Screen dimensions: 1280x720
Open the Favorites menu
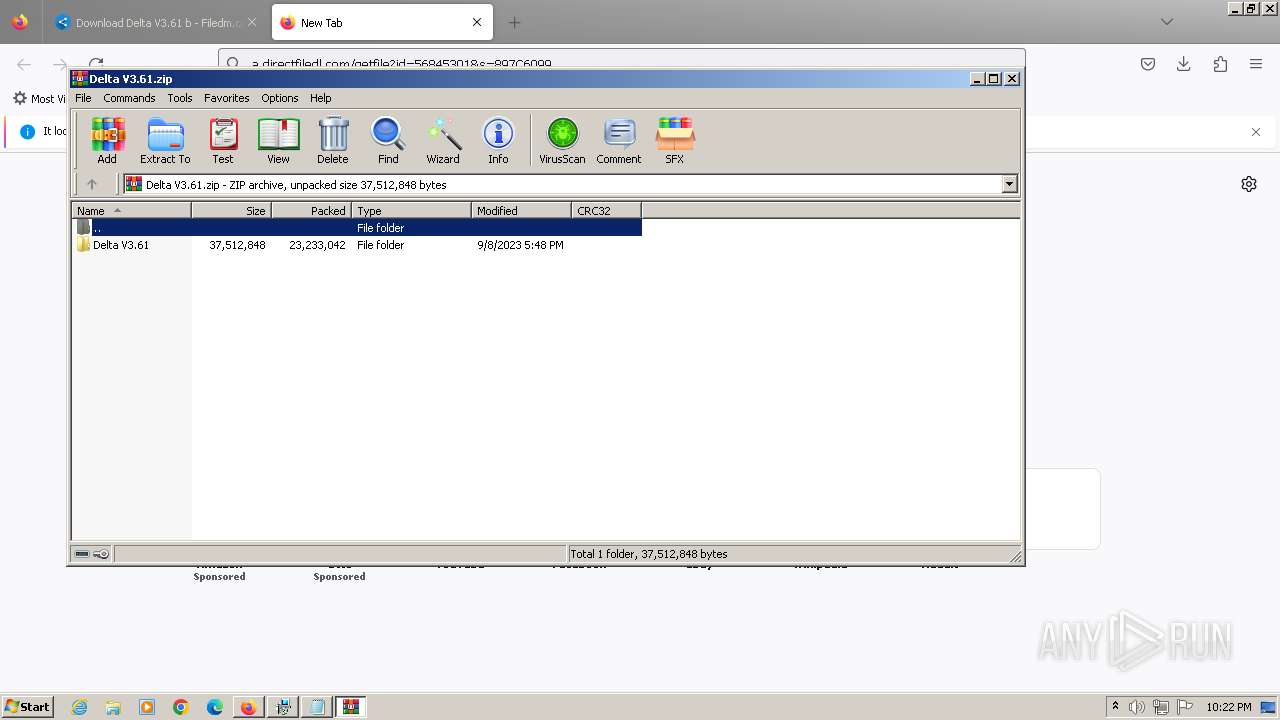click(227, 98)
